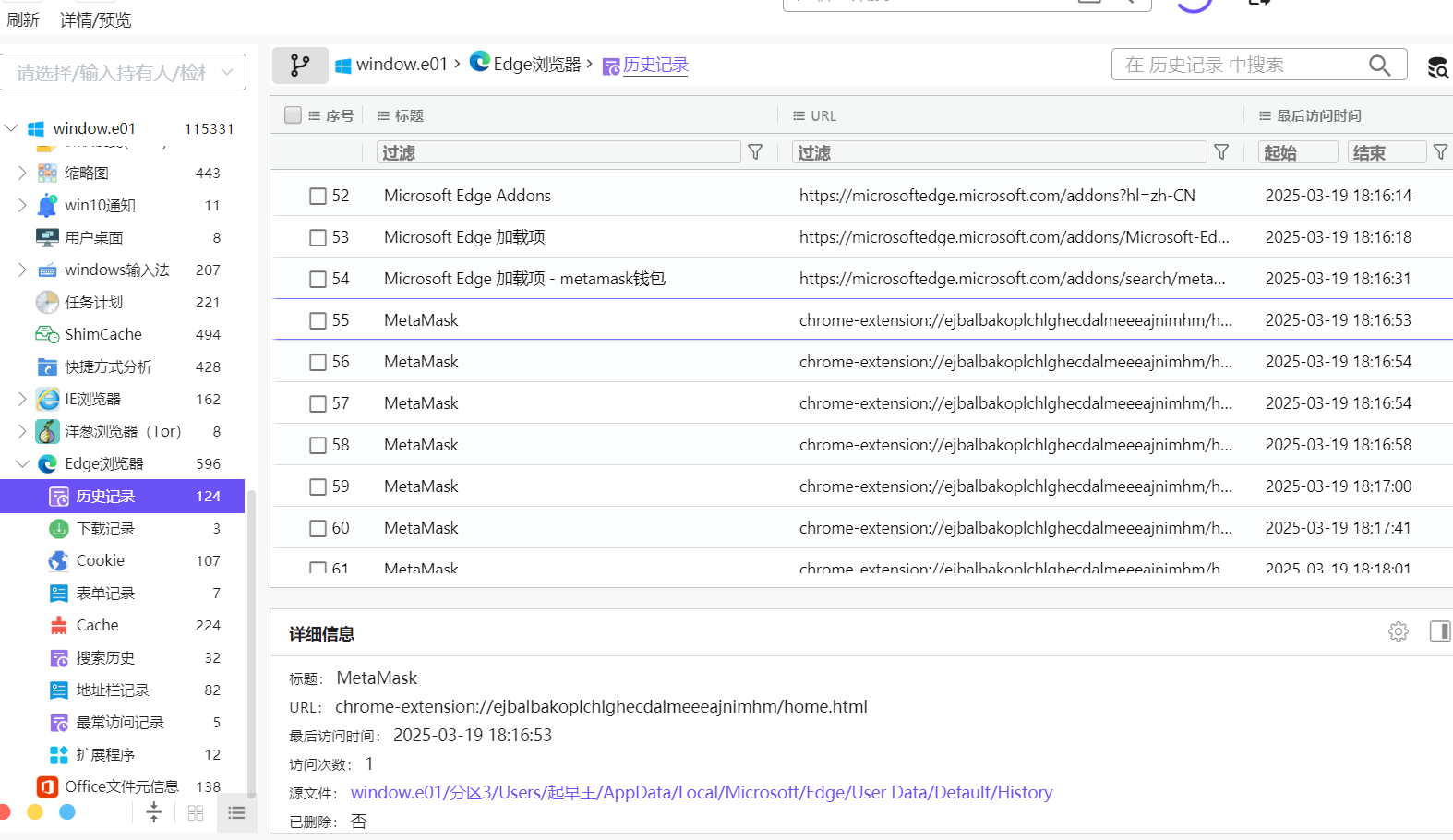Check the checkbox for row 52
The width and height of the screenshot is (1453, 840).
tap(318, 196)
